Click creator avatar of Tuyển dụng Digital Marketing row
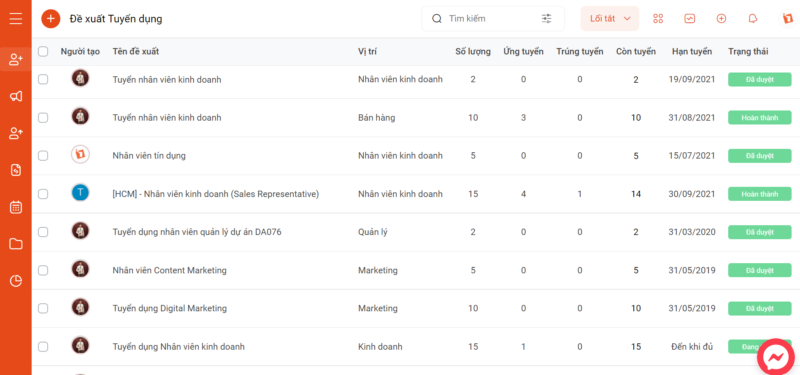The width and height of the screenshot is (800, 375). pos(80,307)
